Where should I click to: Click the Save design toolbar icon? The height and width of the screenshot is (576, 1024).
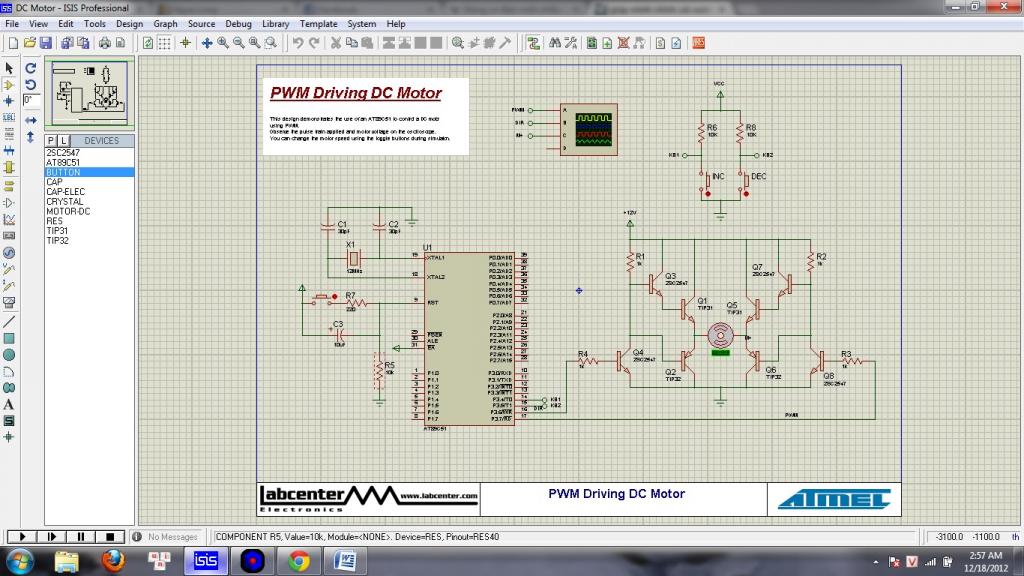45,43
